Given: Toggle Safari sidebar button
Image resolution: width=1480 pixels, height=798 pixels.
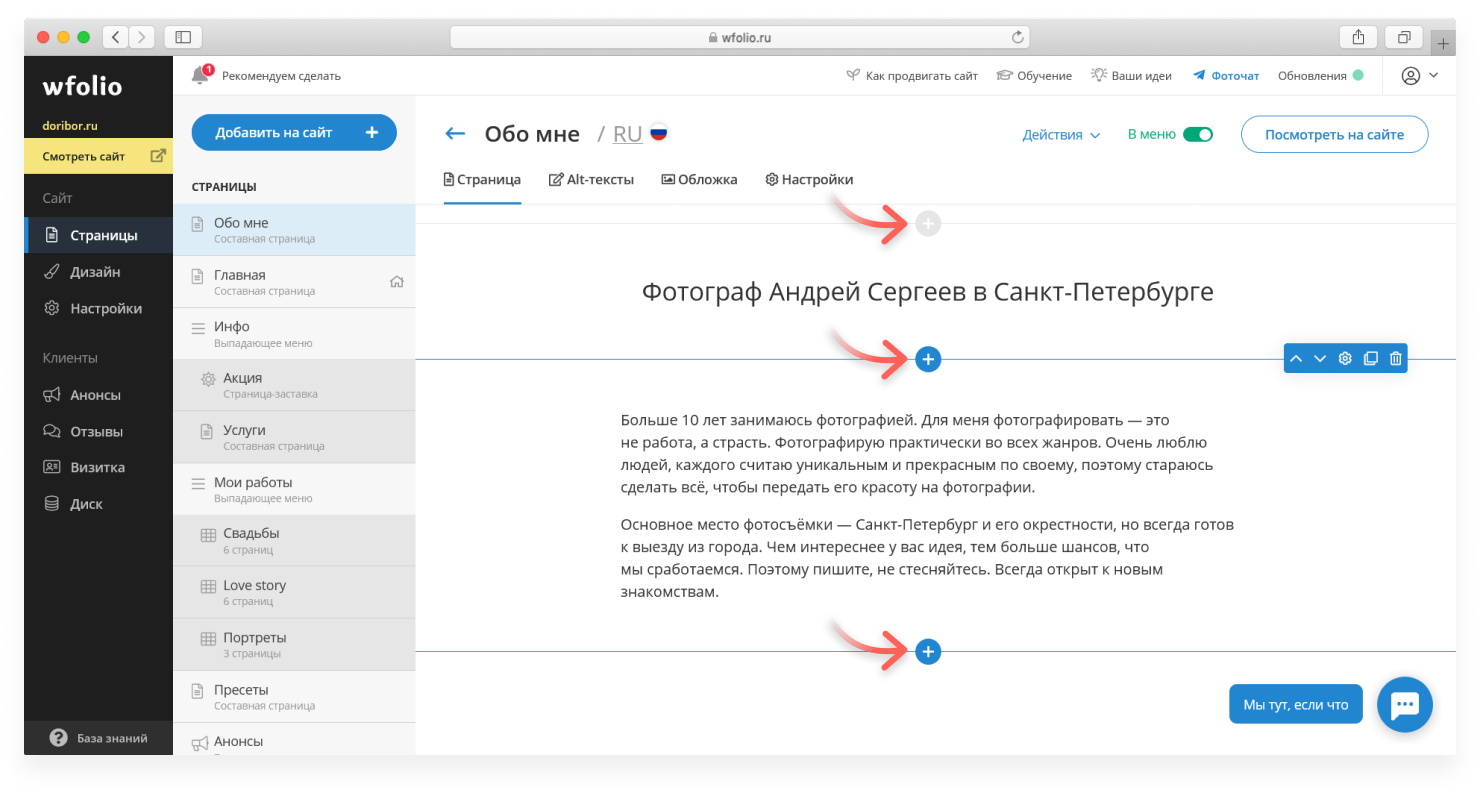Looking at the screenshot, I should (183, 37).
